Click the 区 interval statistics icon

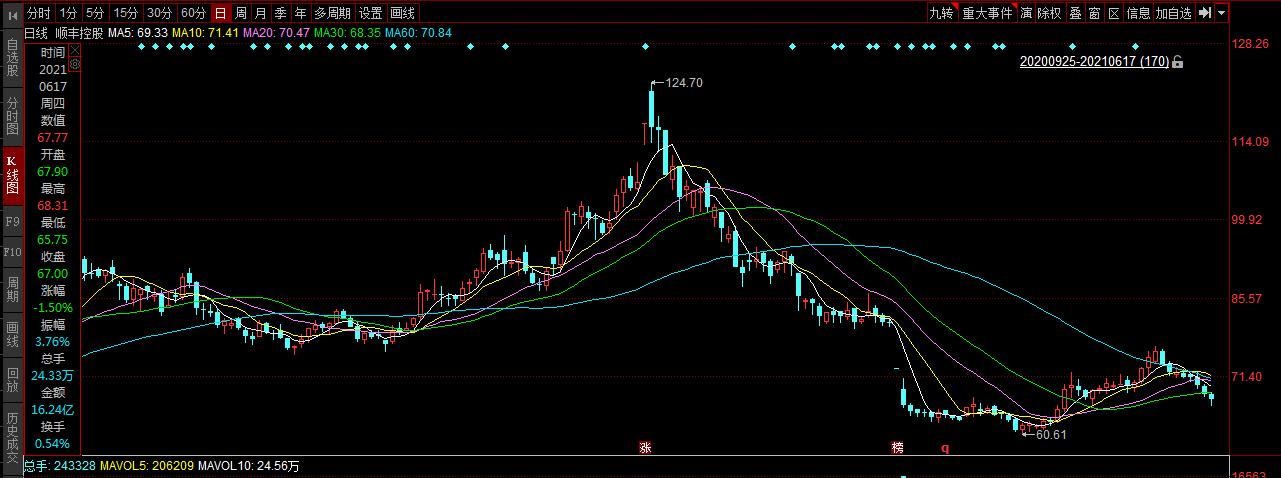pyautogui.click(x=1114, y=13)
